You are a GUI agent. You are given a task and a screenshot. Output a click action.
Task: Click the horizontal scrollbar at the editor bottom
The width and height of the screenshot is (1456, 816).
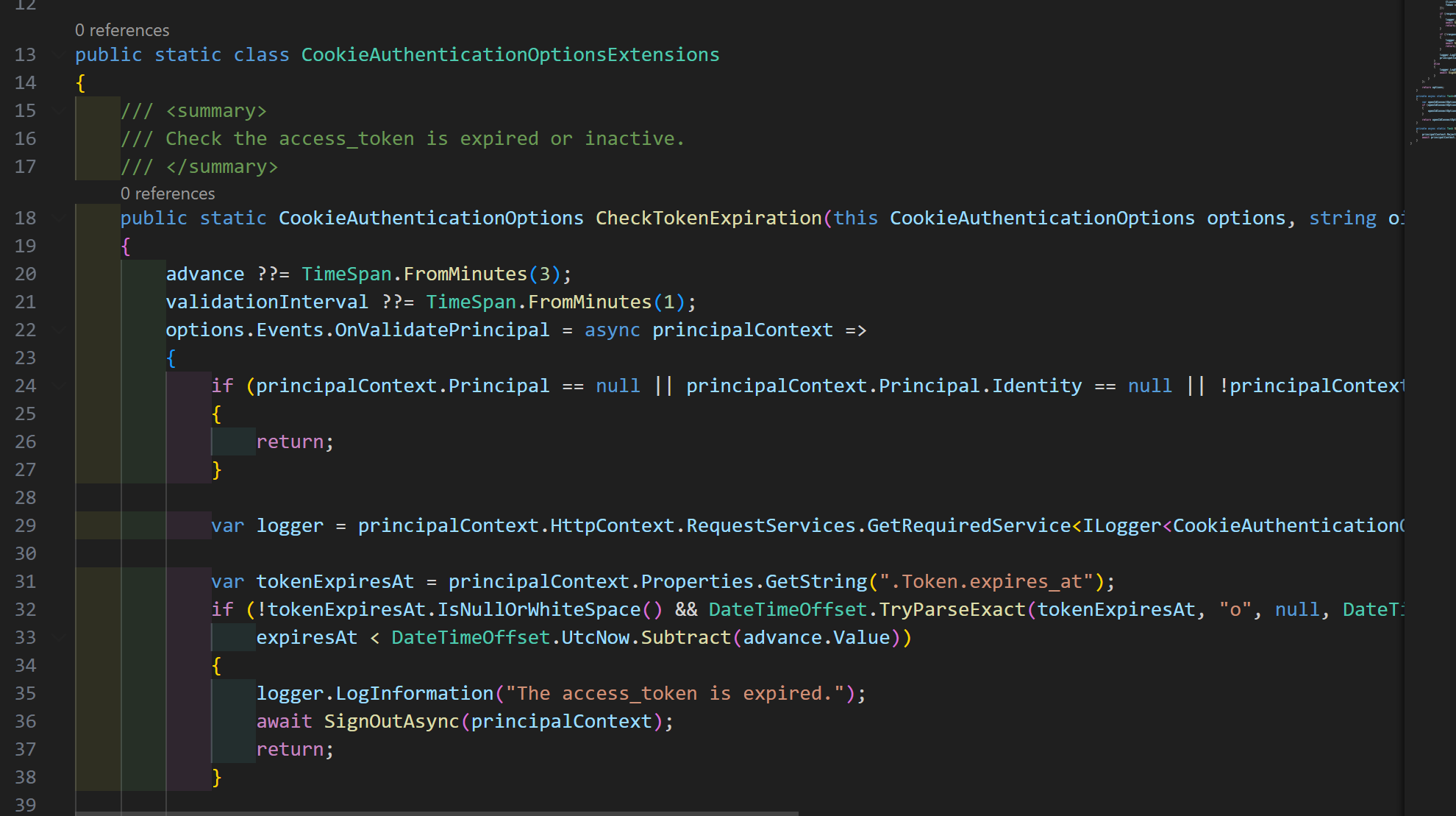click(437, 813)
